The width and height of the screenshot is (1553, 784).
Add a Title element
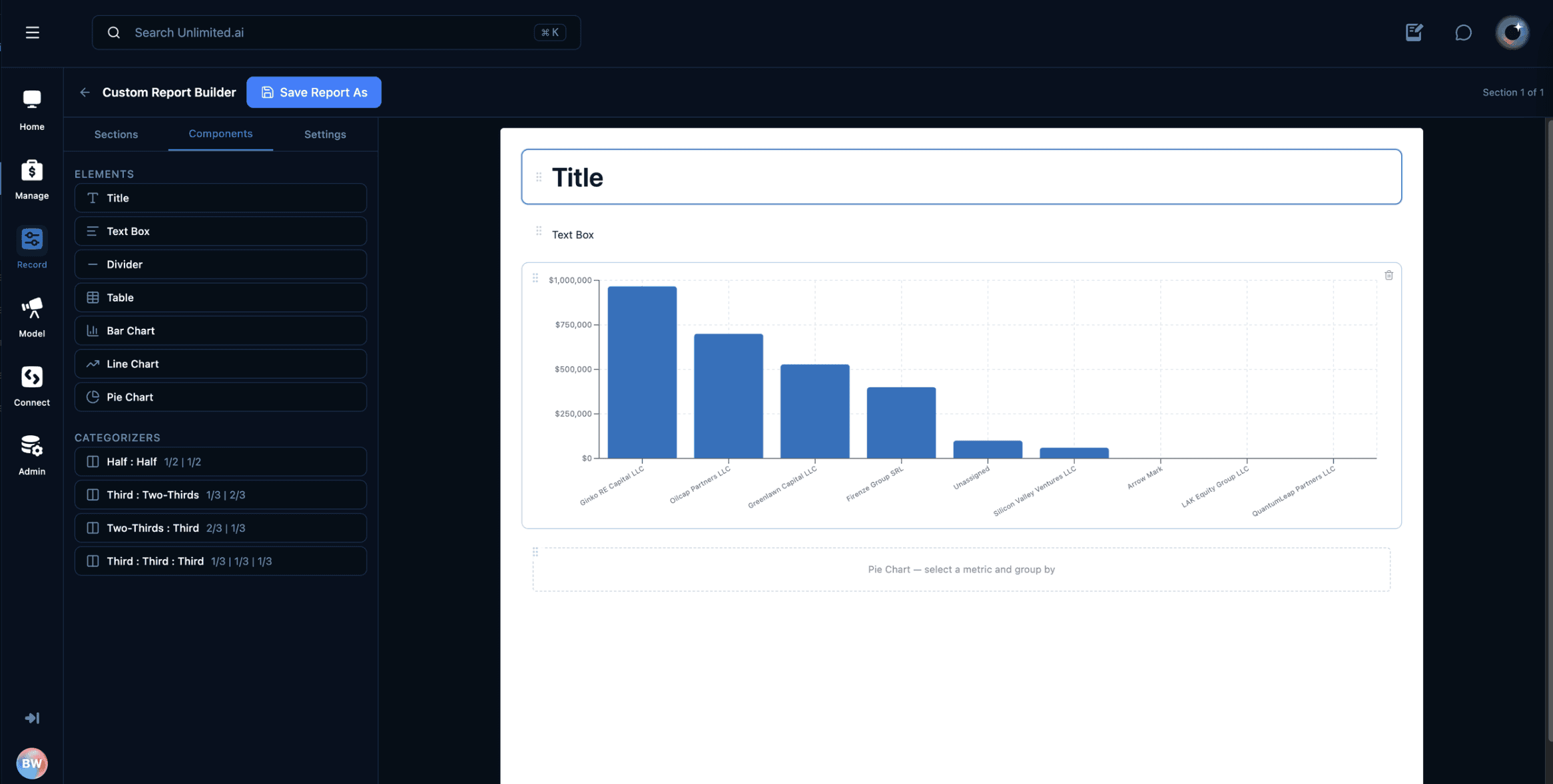pos(220,198)
